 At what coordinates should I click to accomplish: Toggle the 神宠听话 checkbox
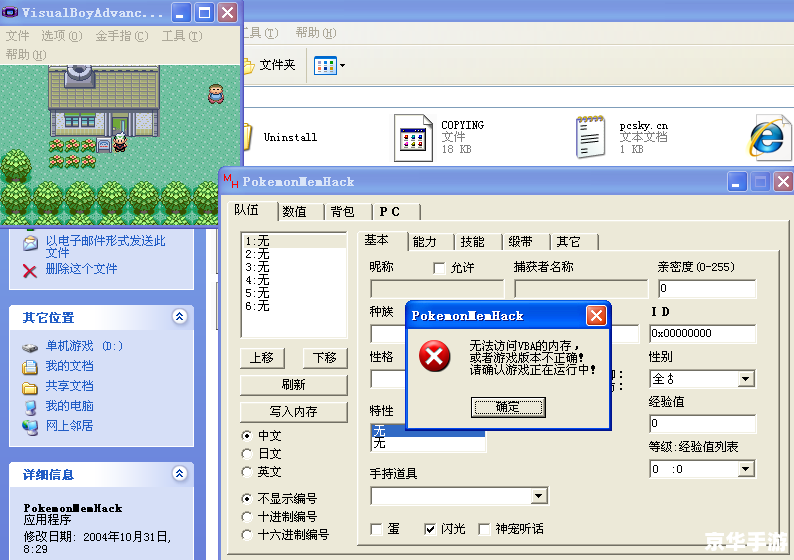click(484, 529)
